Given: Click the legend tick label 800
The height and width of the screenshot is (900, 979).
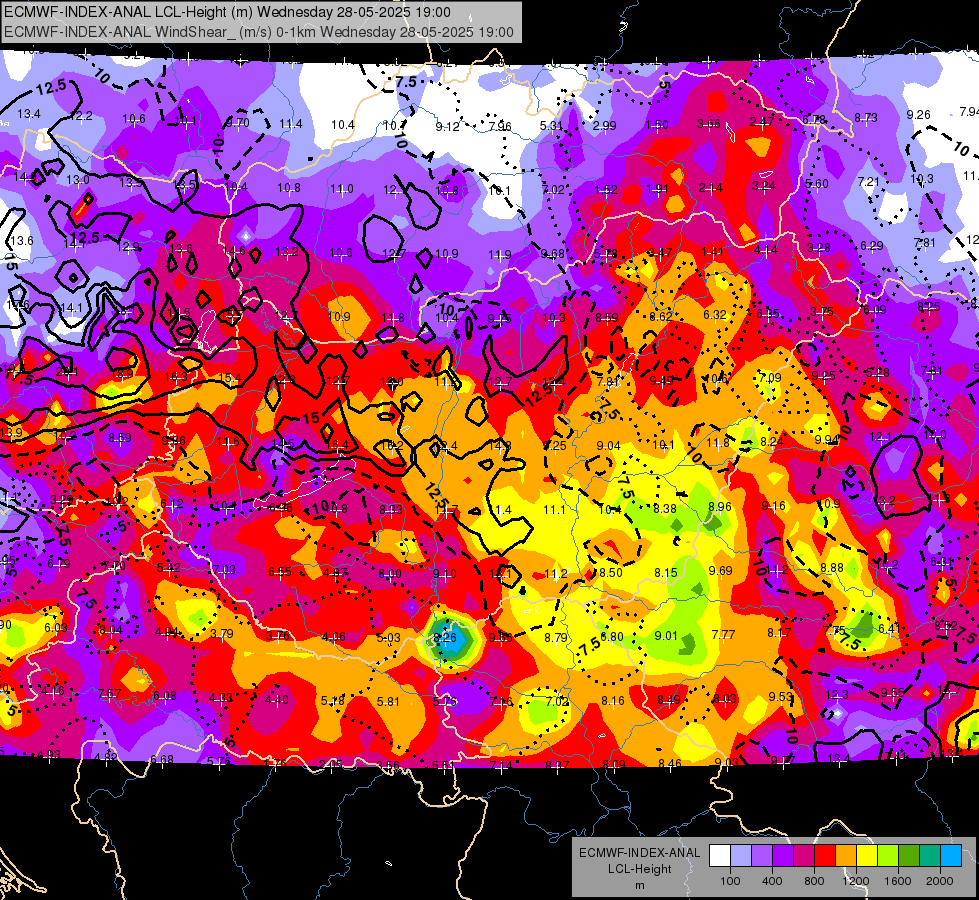Looking at the screenshot, I should pos(814,881).
